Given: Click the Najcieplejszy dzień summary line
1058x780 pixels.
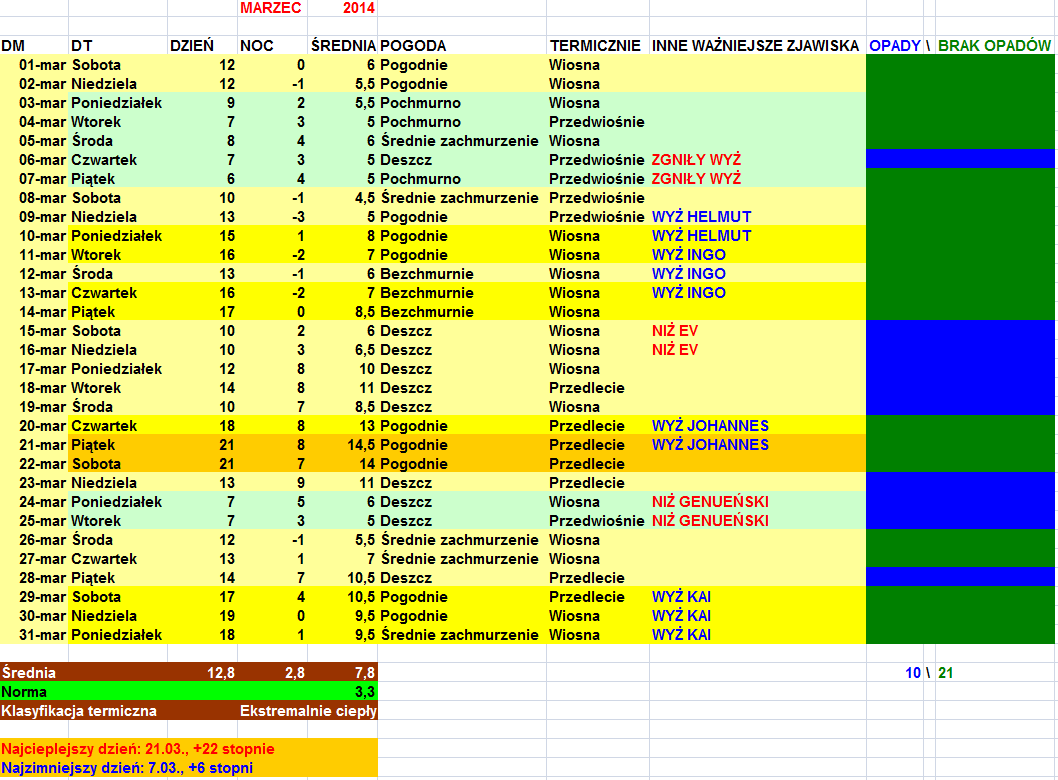Looking at the screenshot, I should [138, 749].
